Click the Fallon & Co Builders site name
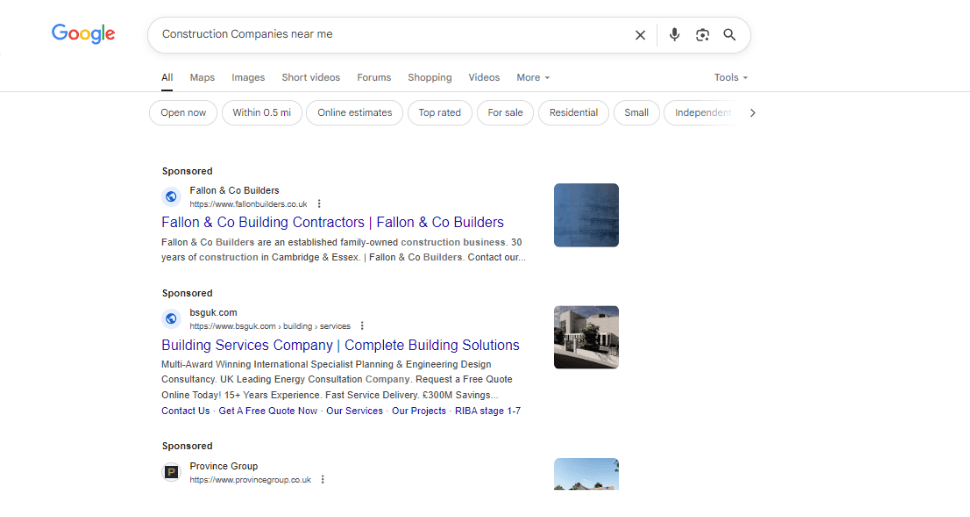Viewport: 970px width, 517px height. [234, 190]
